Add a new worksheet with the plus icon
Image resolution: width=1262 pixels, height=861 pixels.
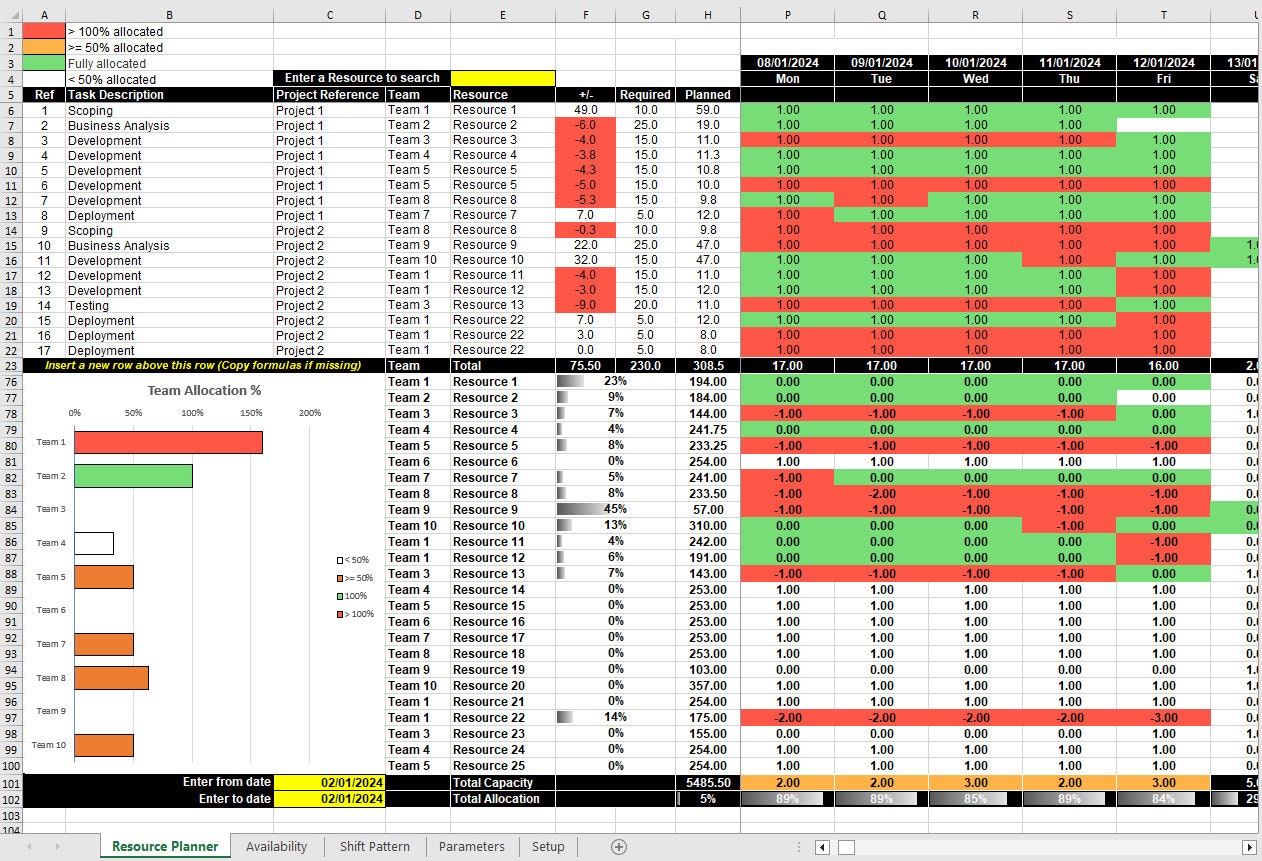[x=618, y=846]
